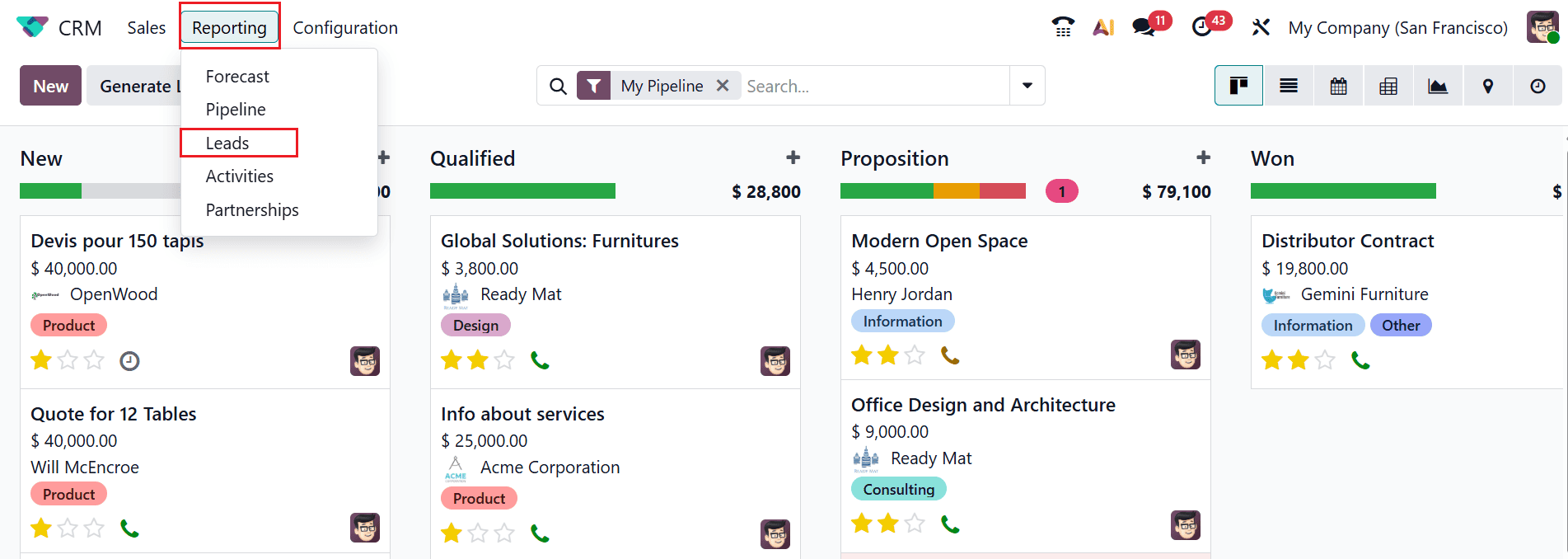
Task: Click the Generate Leads button
Action: point(133,86)
